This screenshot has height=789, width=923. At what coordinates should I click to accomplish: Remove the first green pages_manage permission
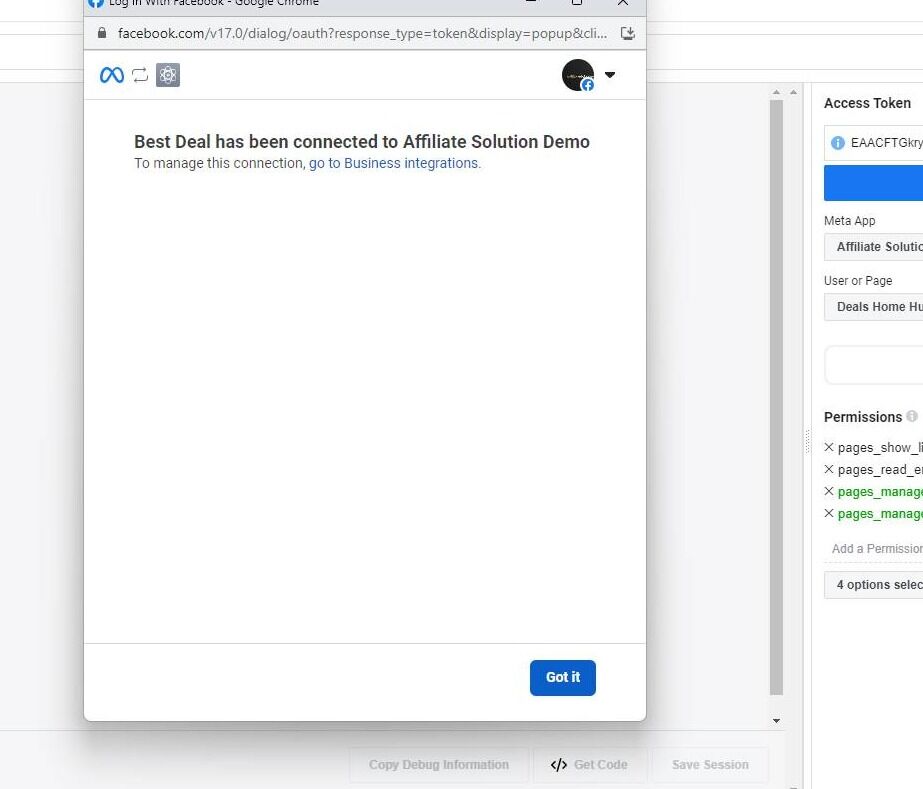pyautogui.click(x=829, y=491)
